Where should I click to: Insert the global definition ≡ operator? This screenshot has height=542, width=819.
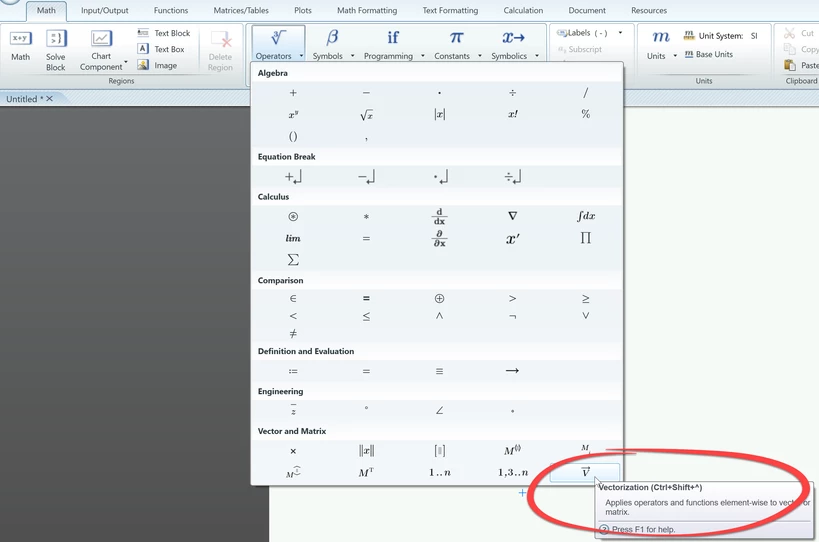tap(439, 371)
